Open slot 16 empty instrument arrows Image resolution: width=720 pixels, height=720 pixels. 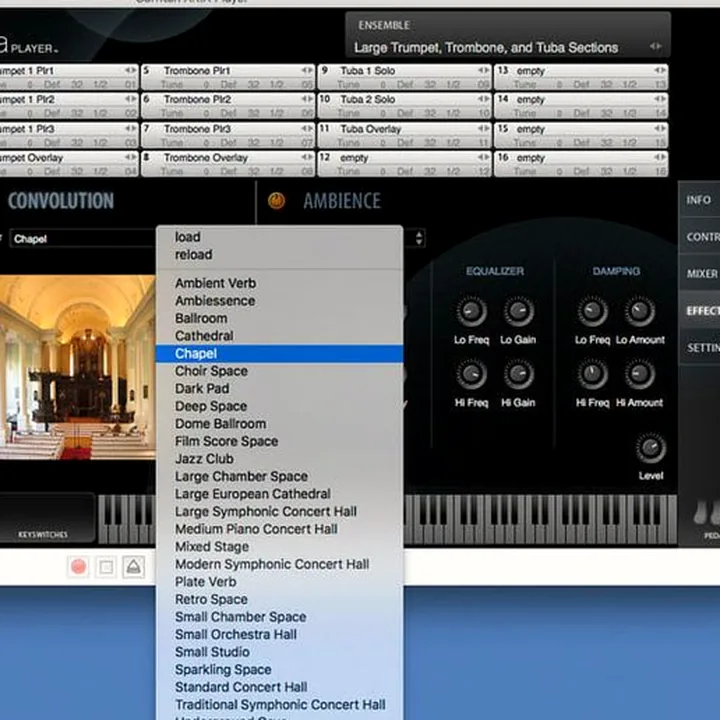660,158
